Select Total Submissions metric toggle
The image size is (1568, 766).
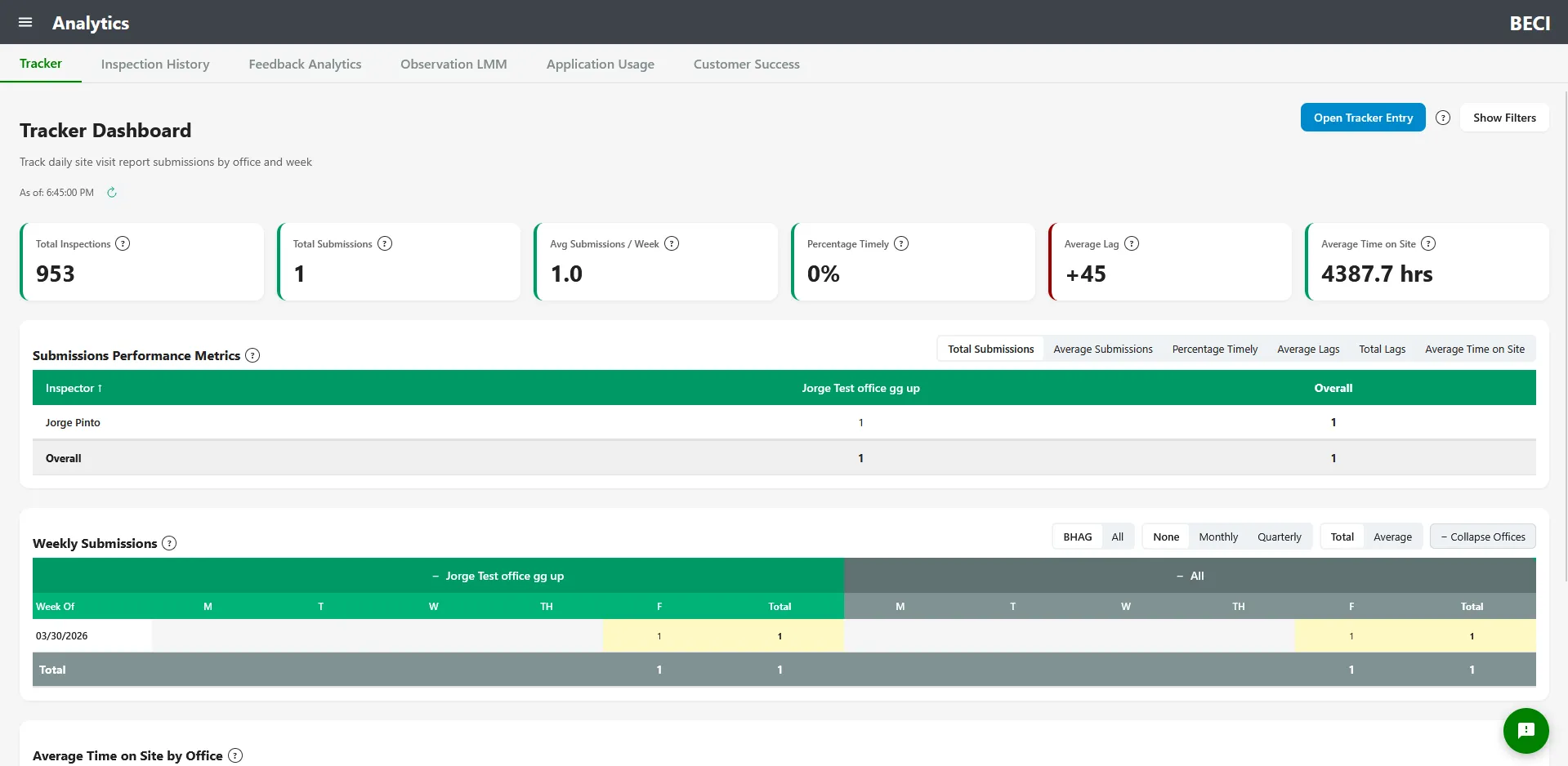[990, 349]
